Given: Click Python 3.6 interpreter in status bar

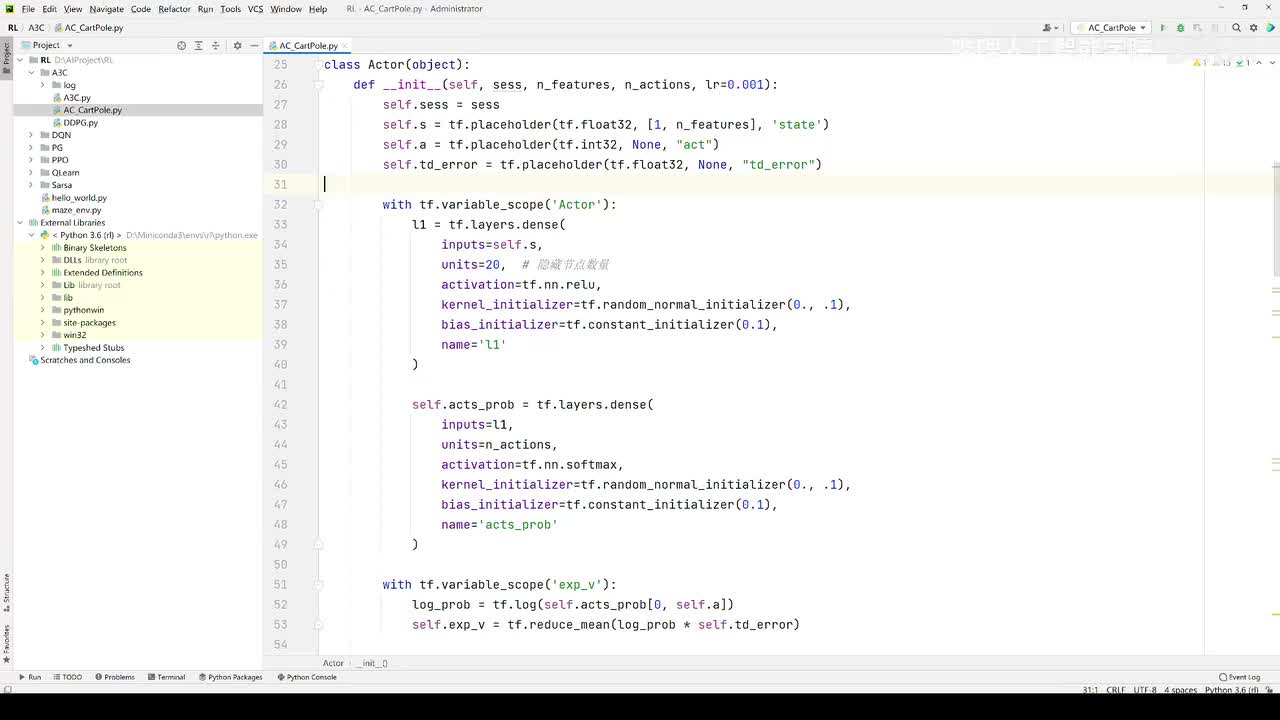Looking at the screenshot, I should point(1231,690).
